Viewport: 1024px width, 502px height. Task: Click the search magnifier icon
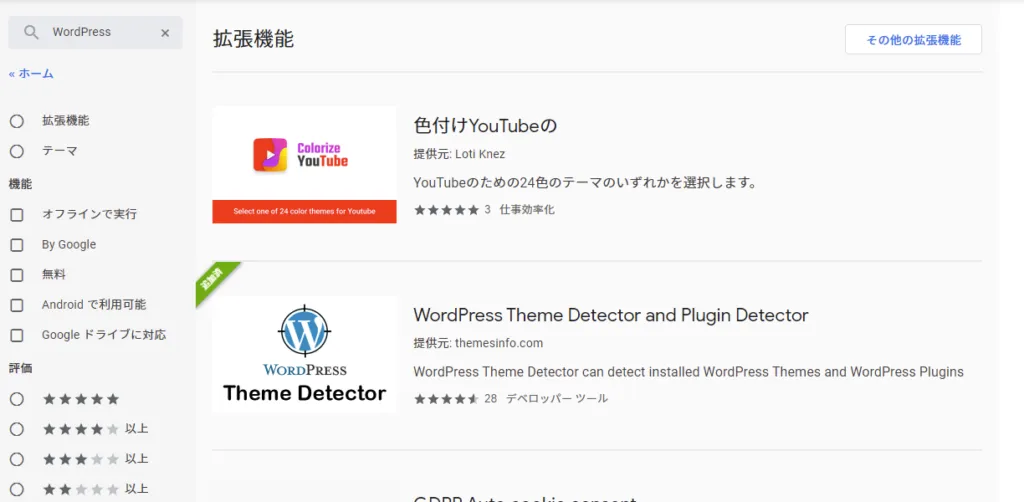point(32,32)
